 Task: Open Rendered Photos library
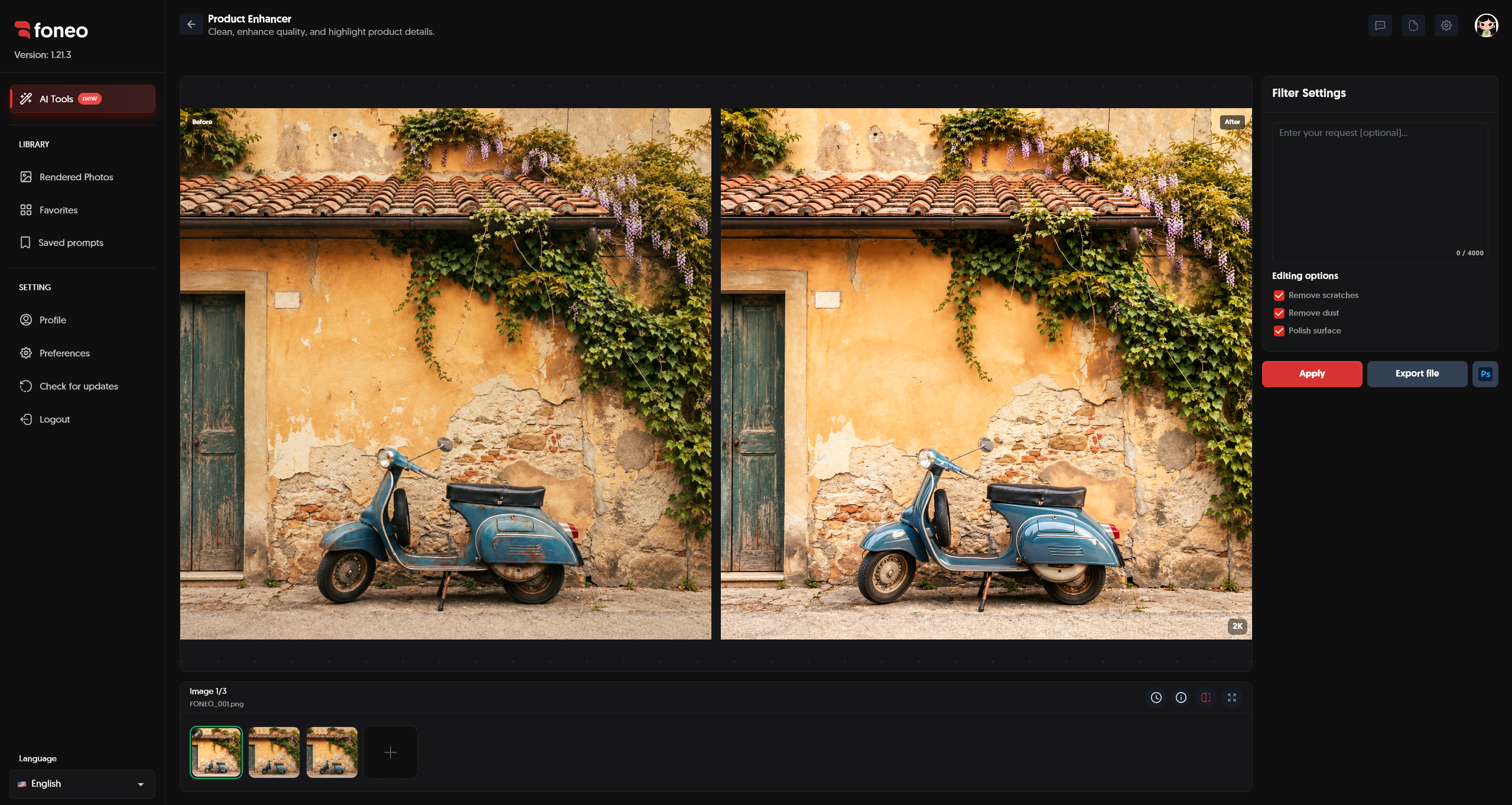pyautogui.click(x=83, y=177)
